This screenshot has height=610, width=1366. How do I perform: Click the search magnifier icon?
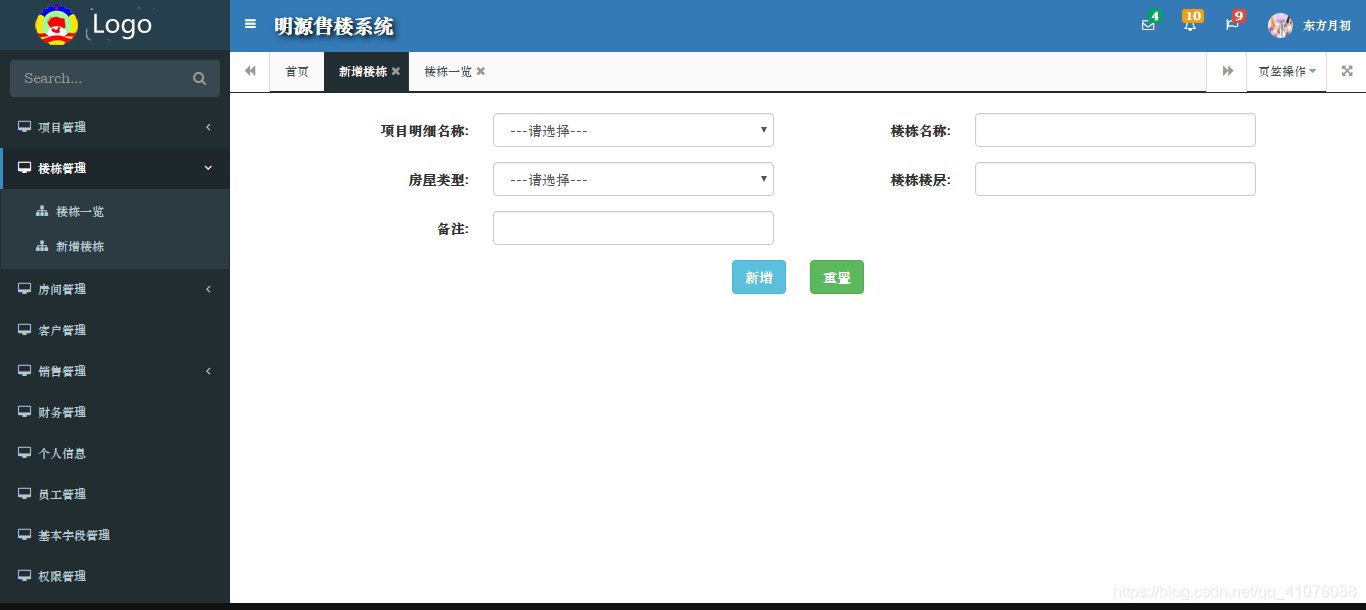pyautogui.click(x=199, y=79)
